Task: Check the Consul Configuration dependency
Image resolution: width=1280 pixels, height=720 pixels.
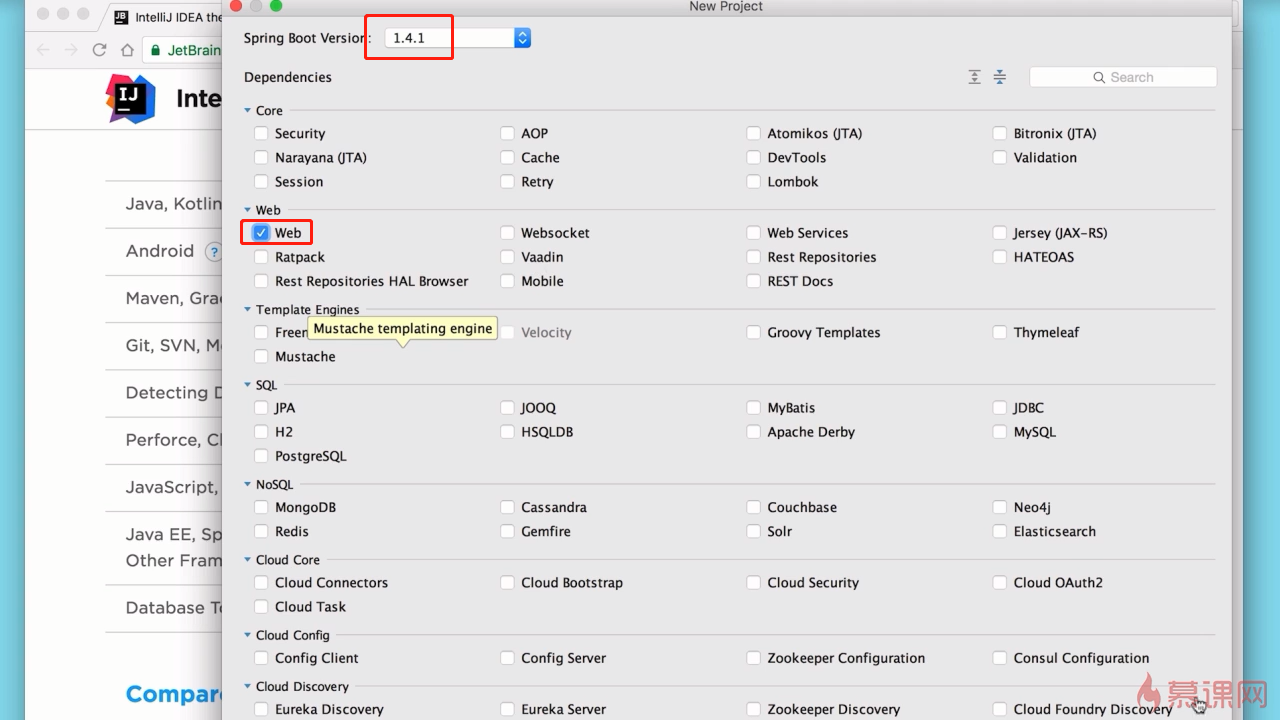Action: [x=1000, y=658]
